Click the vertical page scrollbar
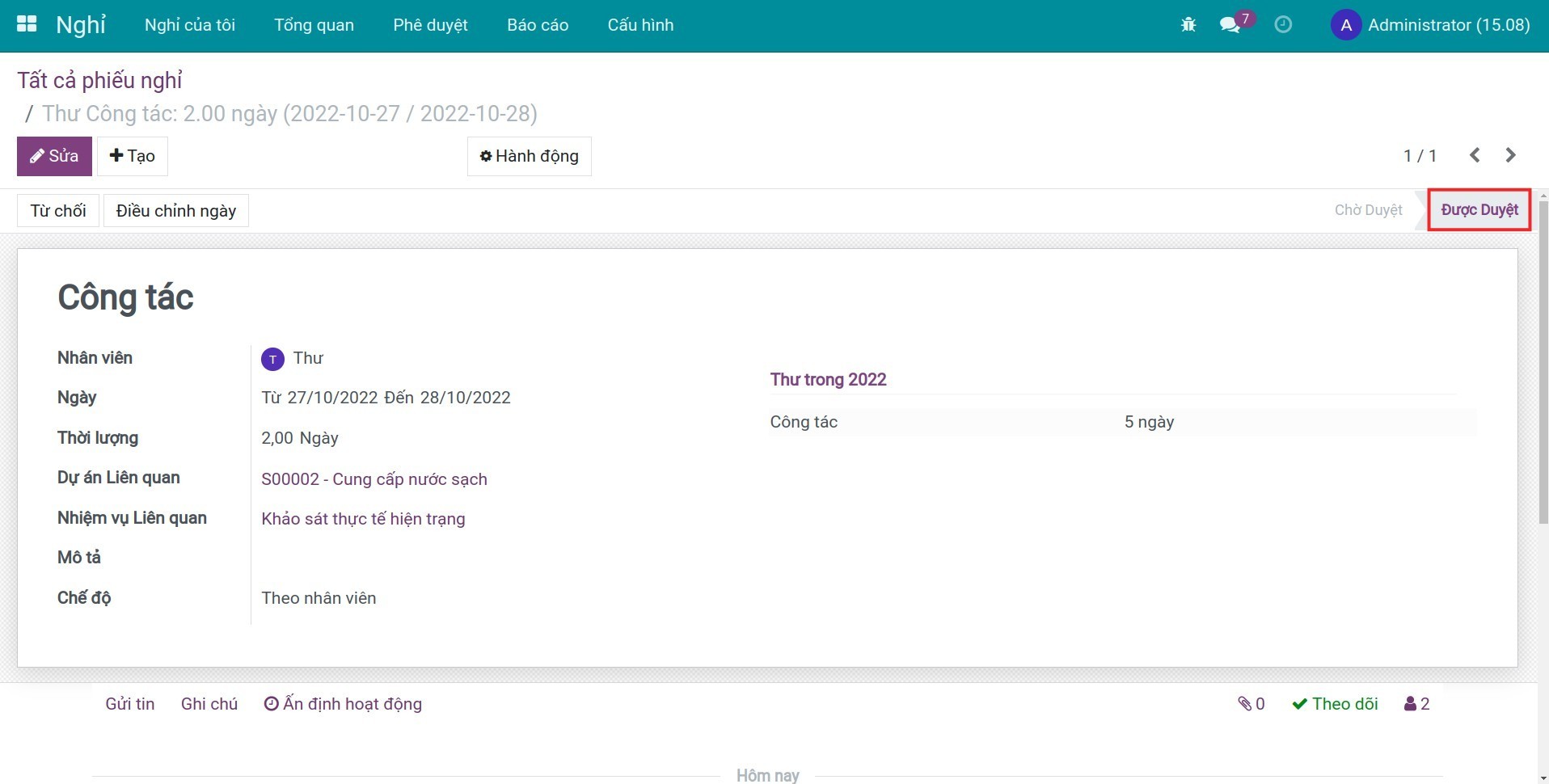 pos(1543,364)
